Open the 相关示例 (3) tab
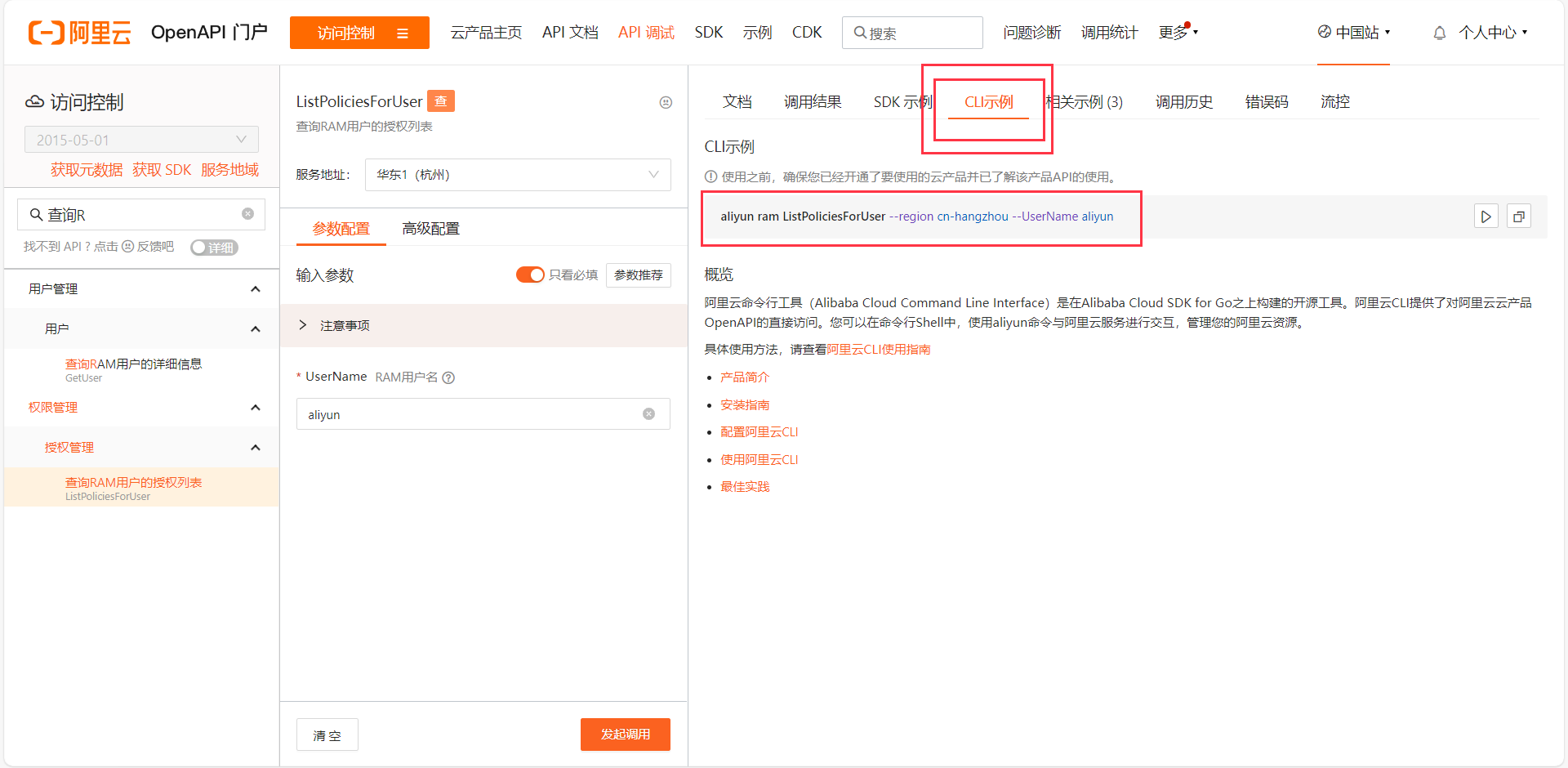1568x768 pixels. [1085, 102]
